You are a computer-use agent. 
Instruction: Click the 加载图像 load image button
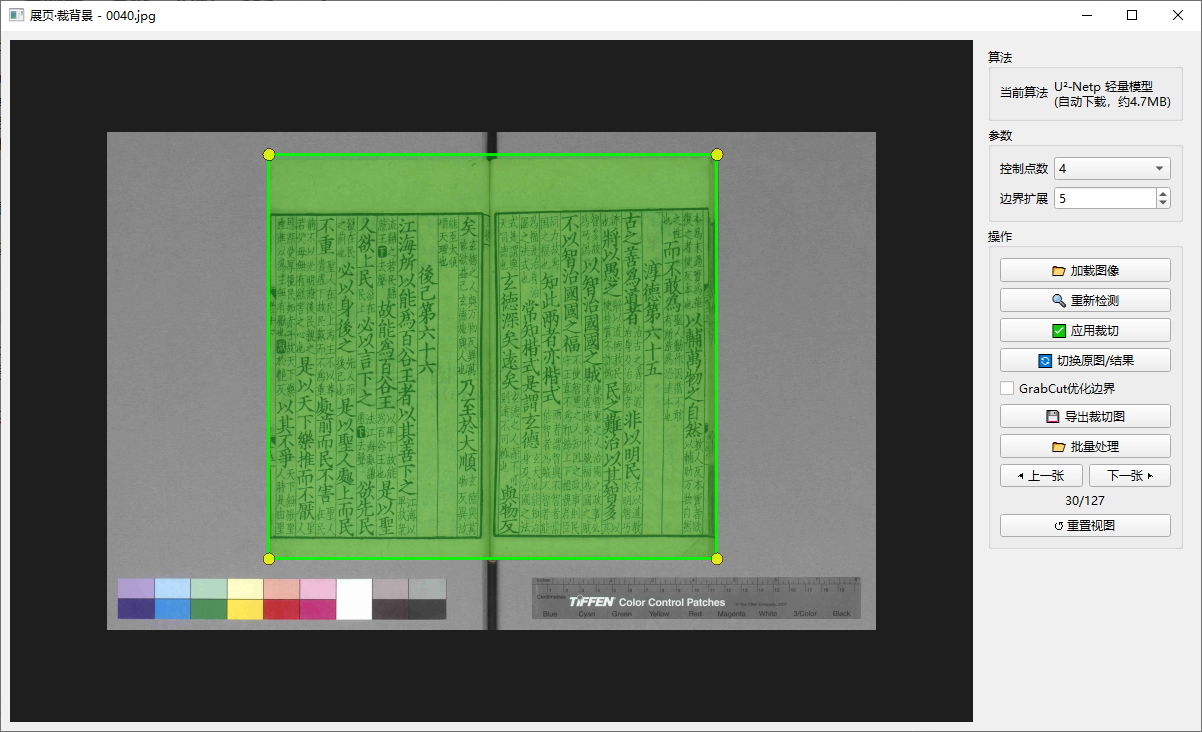[1085, 270]
